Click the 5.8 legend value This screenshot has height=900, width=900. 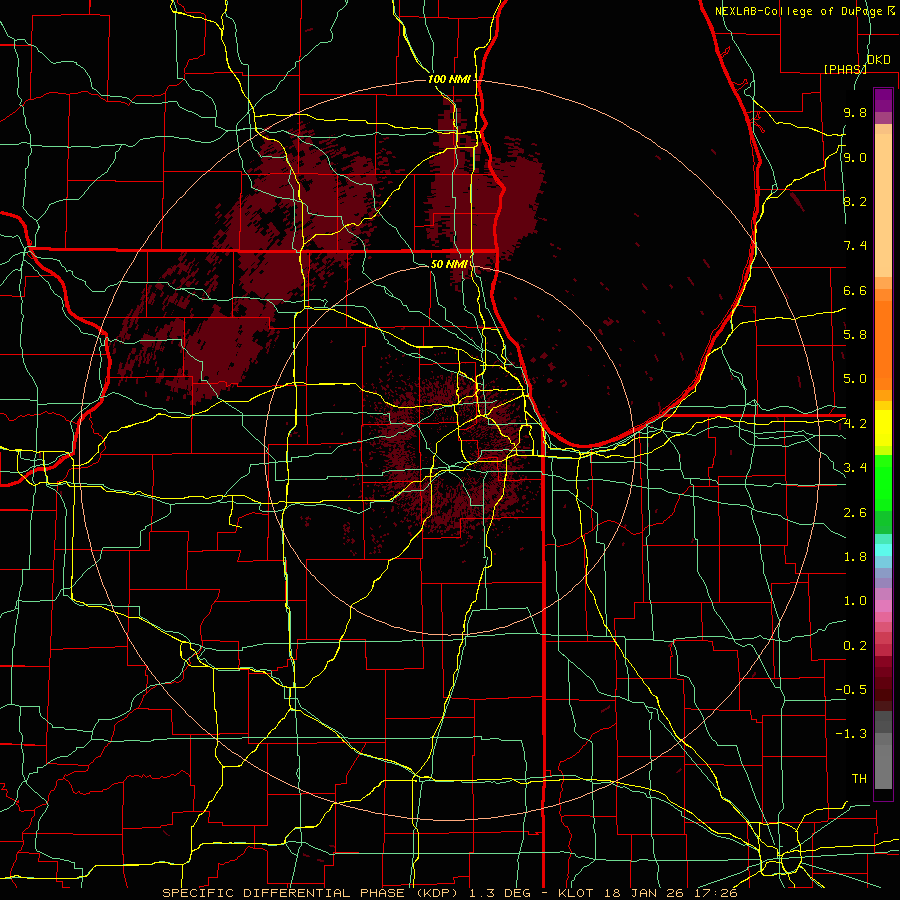click(855, 335)
